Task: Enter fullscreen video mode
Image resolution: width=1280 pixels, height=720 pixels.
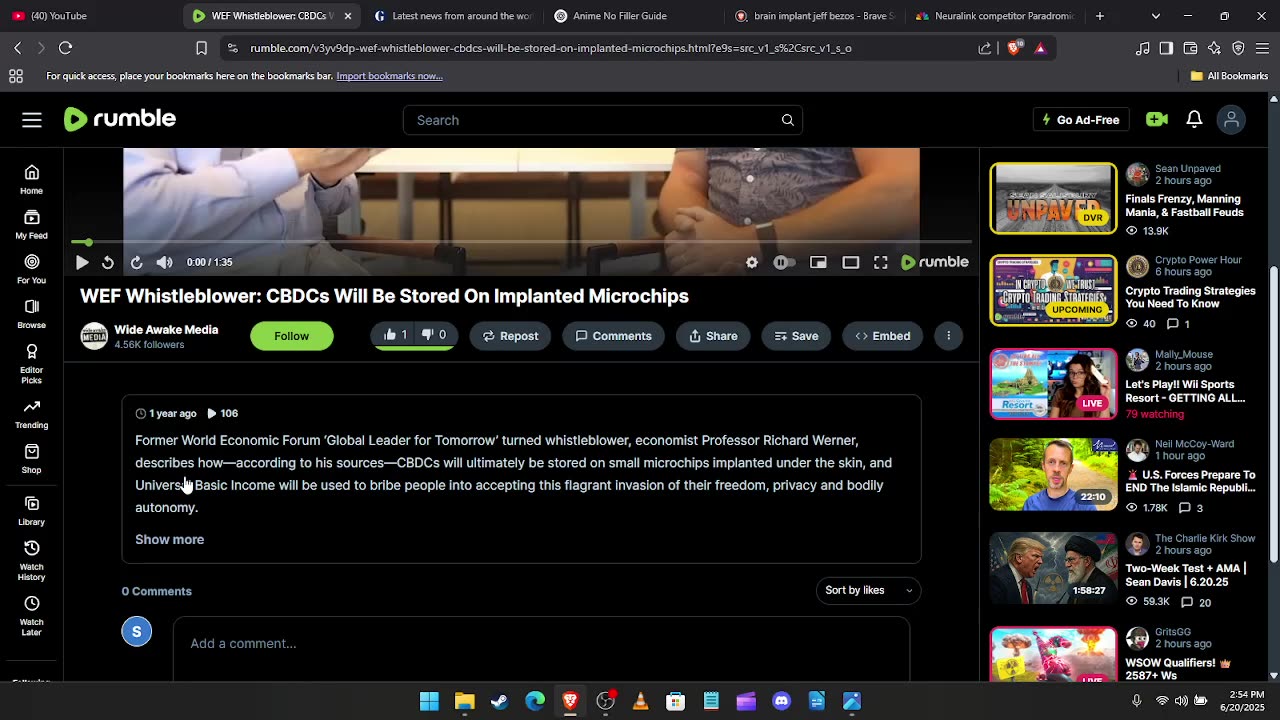Action: pyautogui.click(x=881, y=262)
